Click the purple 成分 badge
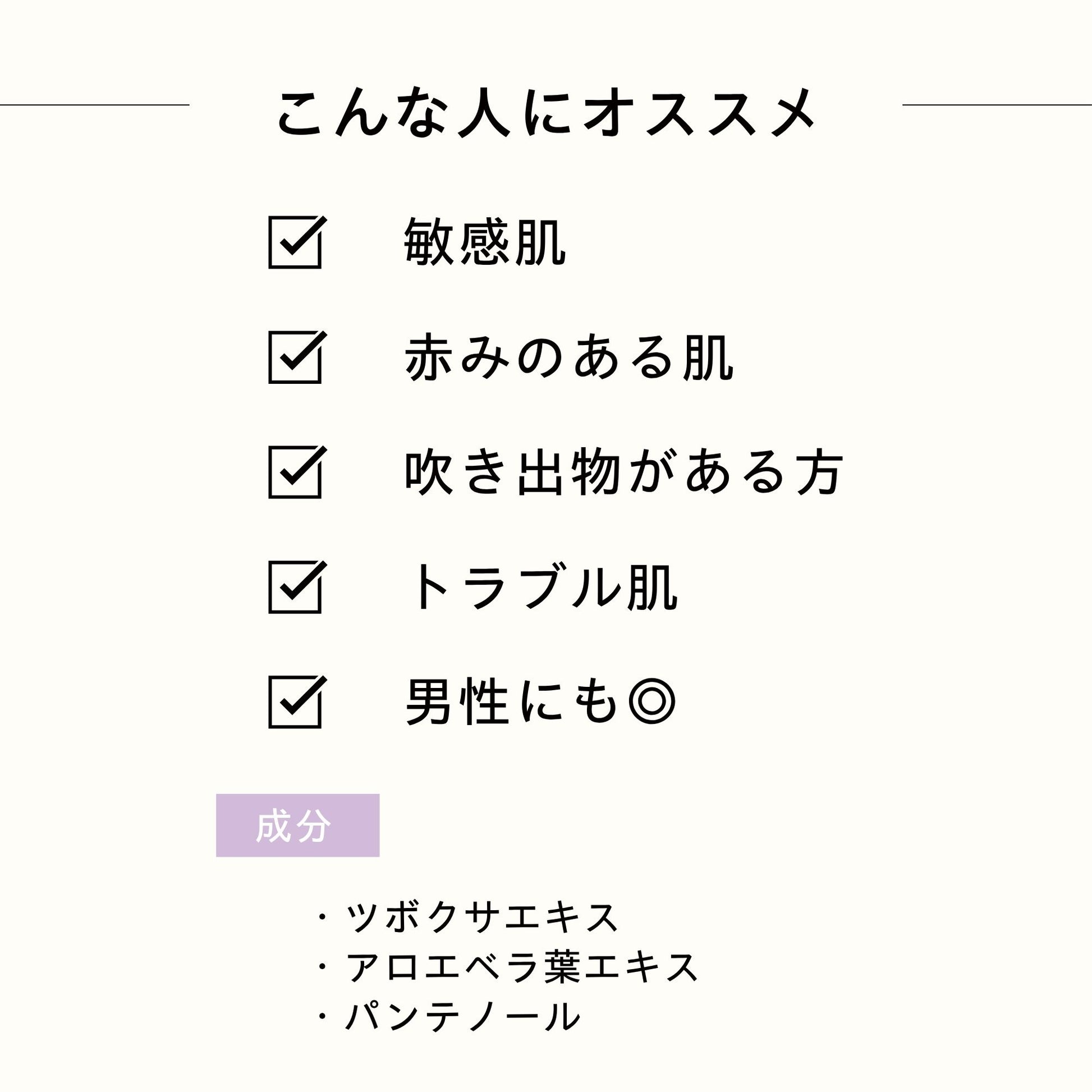This screenshot has width=1092, height=1092. point(297,826)
